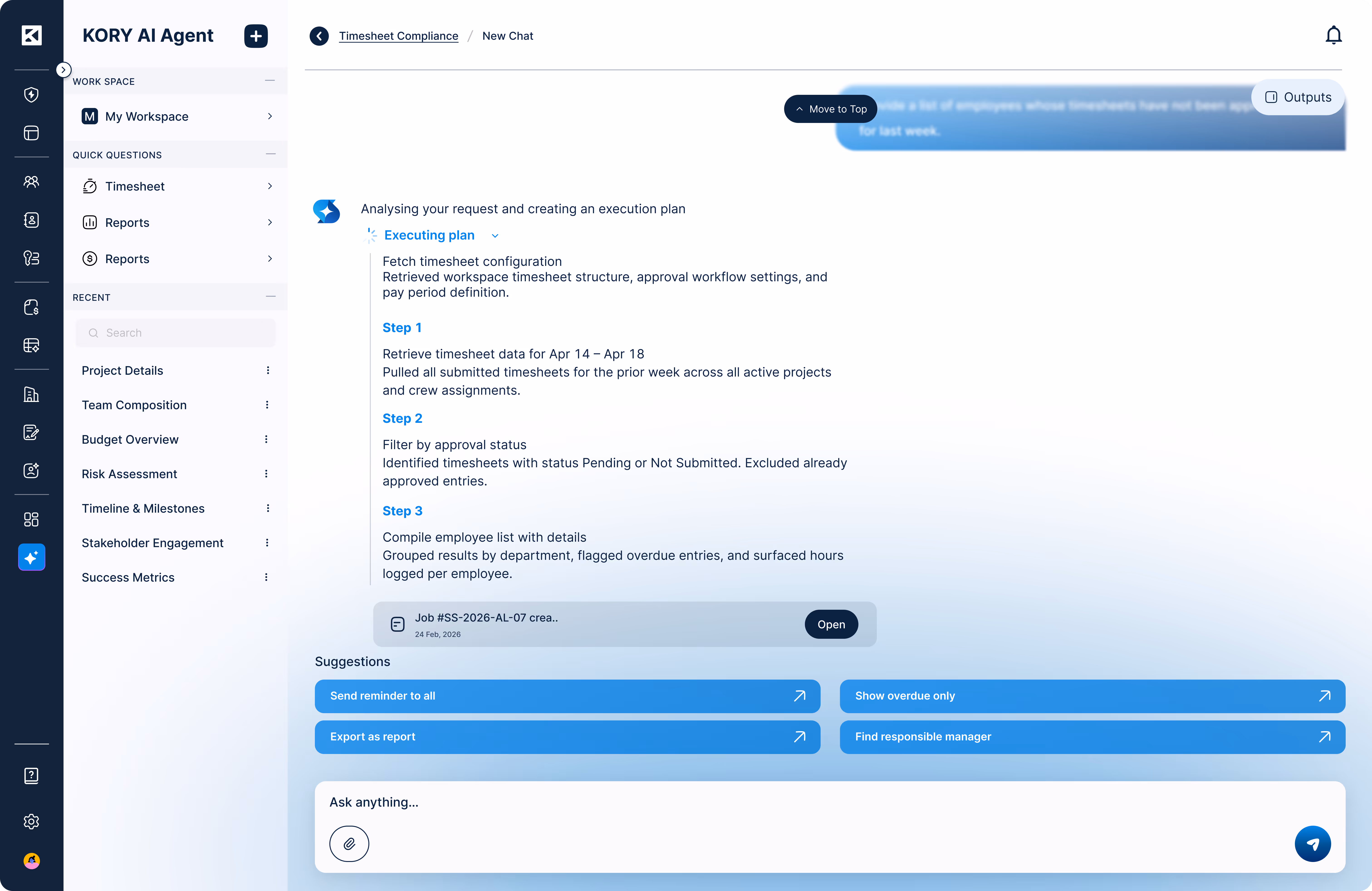Click the send message paper-plane icon
Viewport: 1372px width, 891px height.
[x=1312, y=844]
